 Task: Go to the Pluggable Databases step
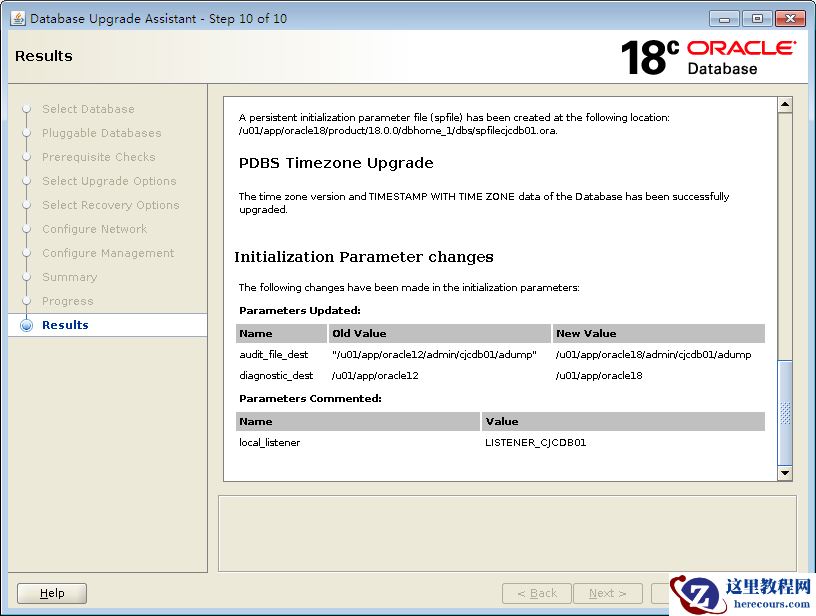(101, 133)
